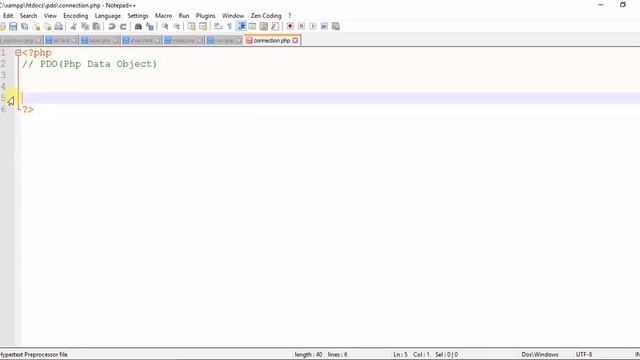The height and width of the screenshot is (360, 640).
Task: Click 'Hypertext Preprocessor file' status text
Action: point(34,354)
